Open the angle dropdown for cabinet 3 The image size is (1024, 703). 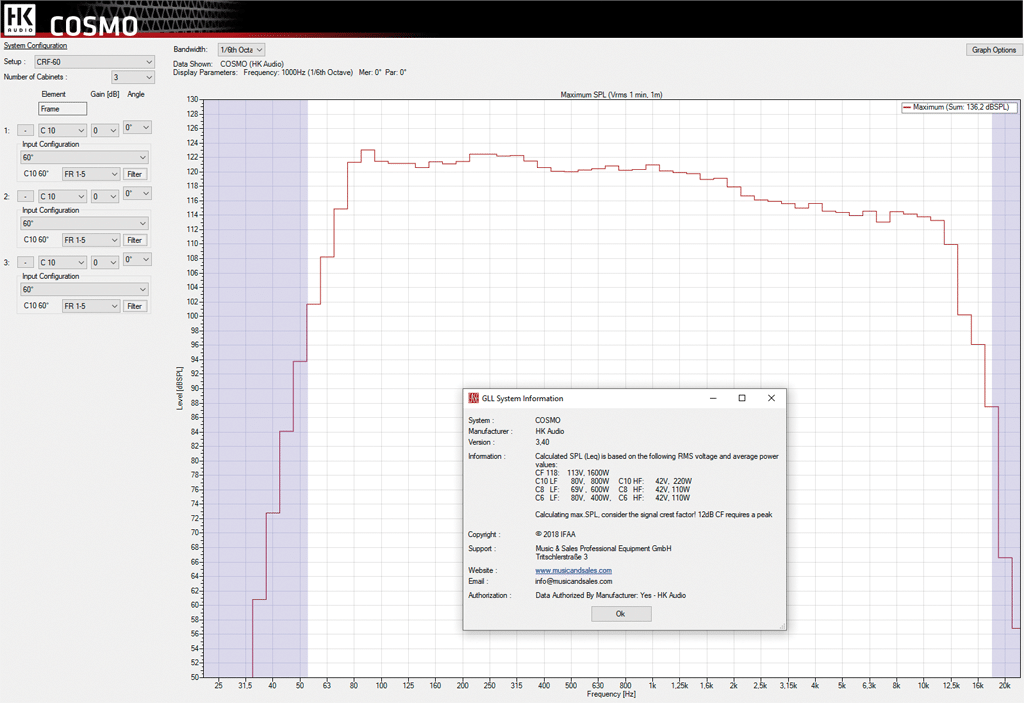[137, 260]
